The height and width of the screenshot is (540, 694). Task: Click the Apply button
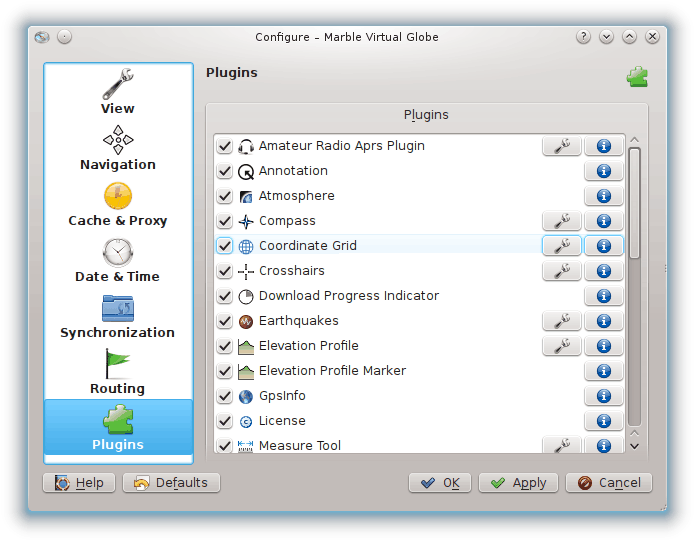click(x=518, y=482)
